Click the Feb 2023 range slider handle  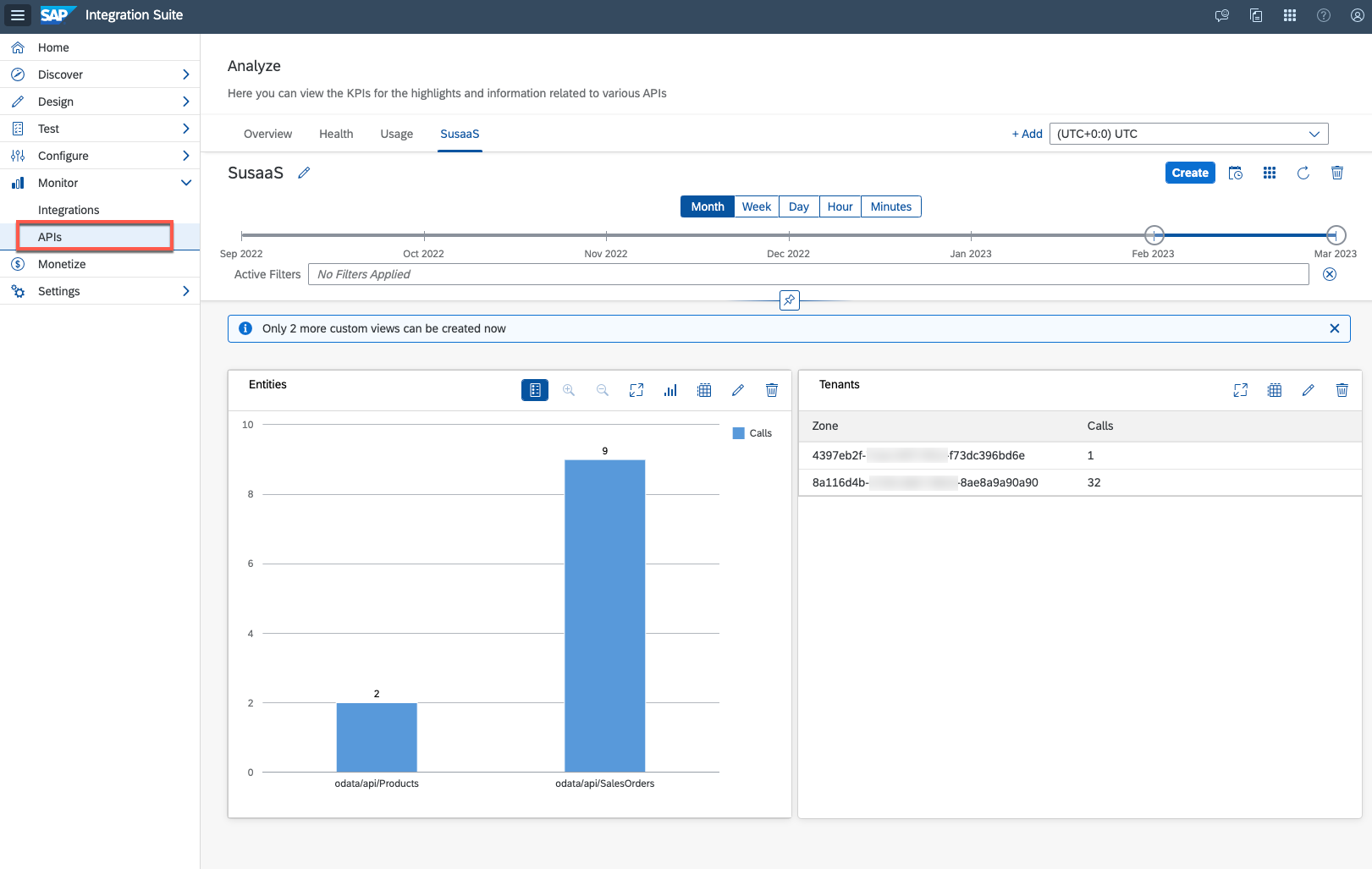(x=1154, y=235)
